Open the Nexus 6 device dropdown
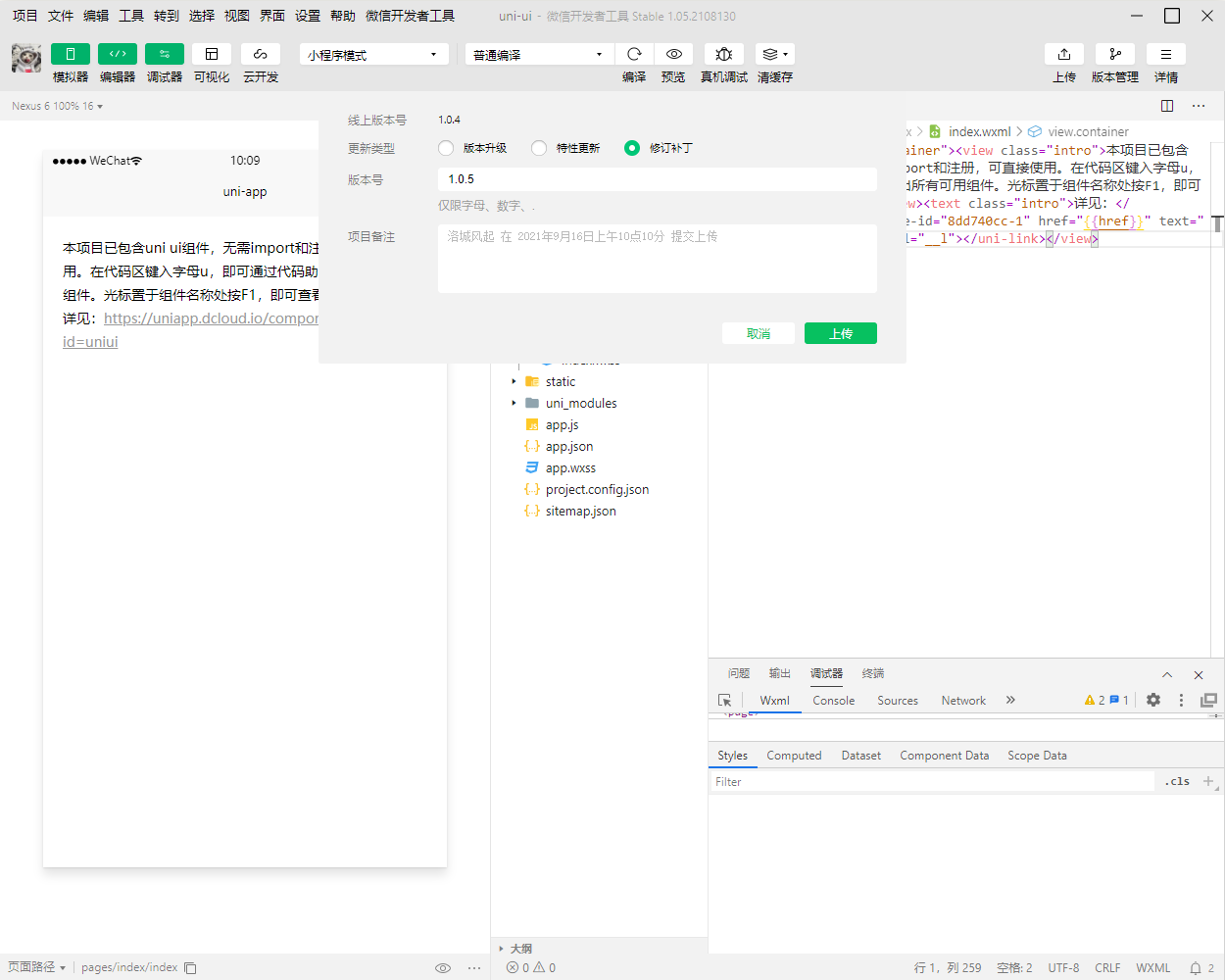 tap(57, 106)
